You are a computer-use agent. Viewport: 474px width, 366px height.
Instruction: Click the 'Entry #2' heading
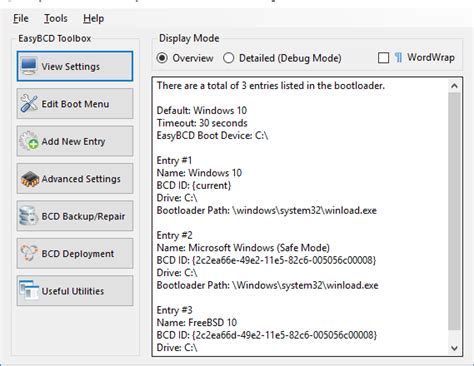(174, 235)
